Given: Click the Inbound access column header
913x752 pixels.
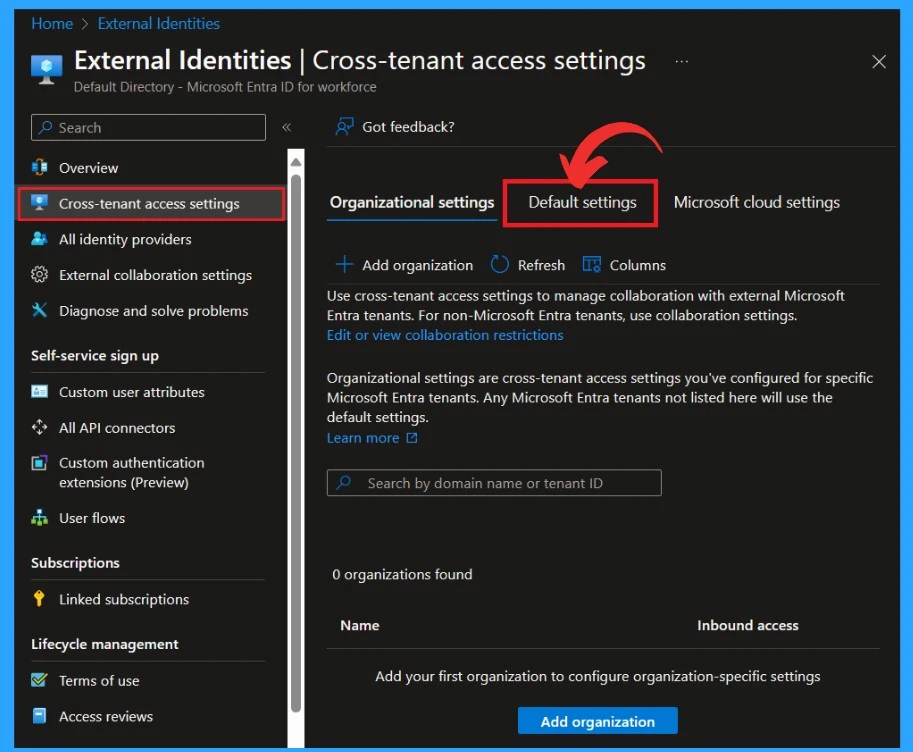Looking at the screenshot, I should [x=748, y=625].
